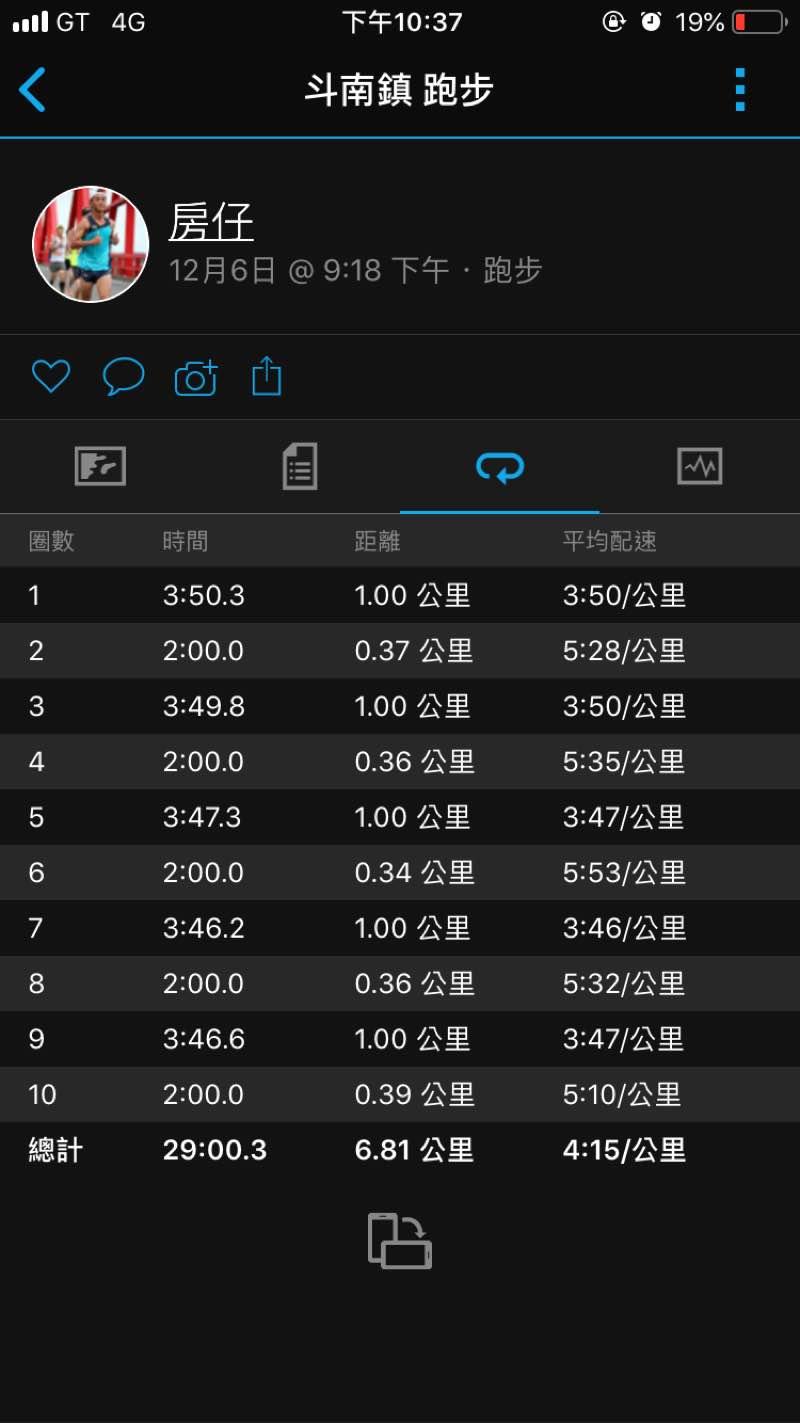Tap the share icon
800x1423 pixels.
[267, 377]
